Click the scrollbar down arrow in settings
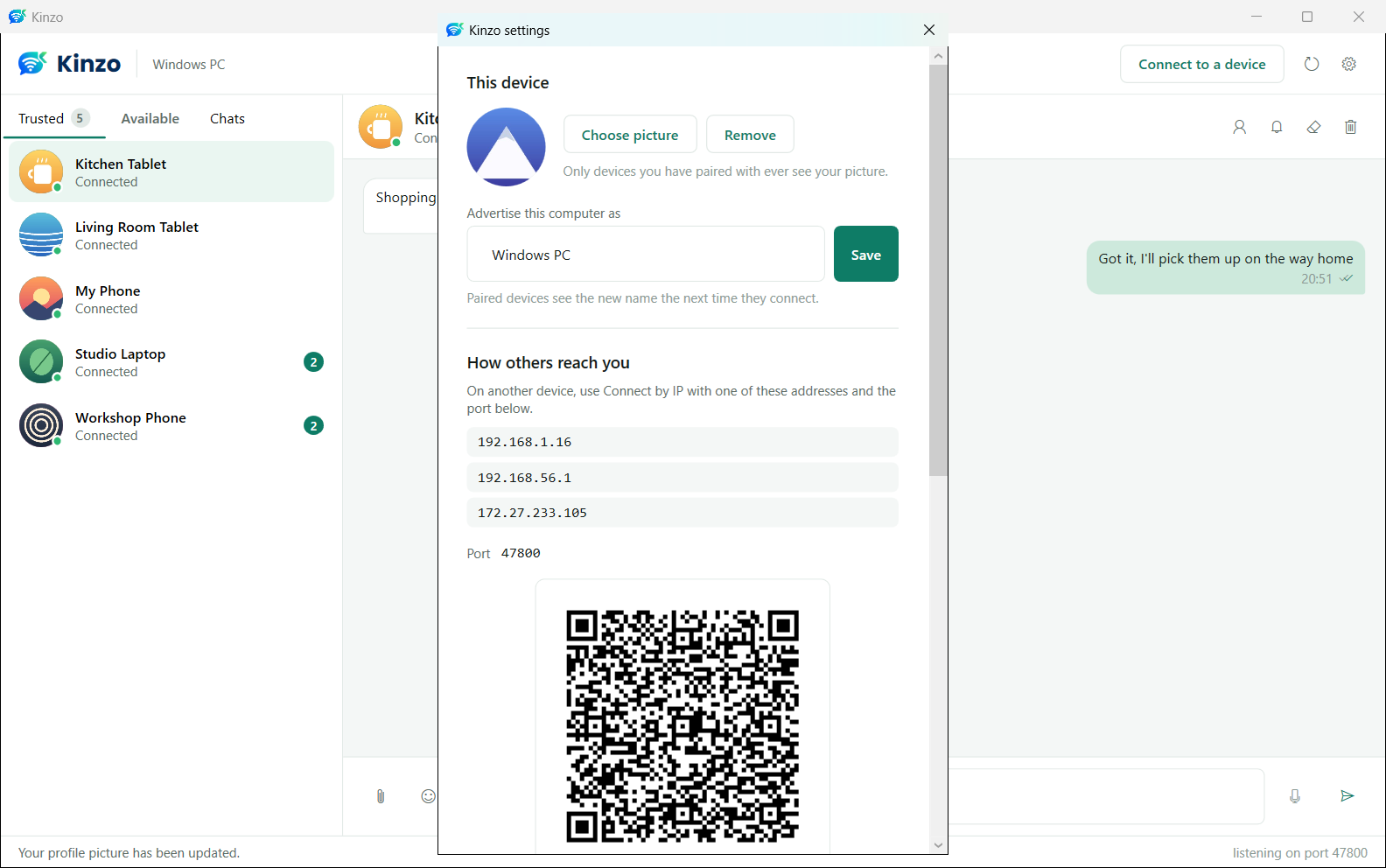This screenshot has width=1386, height=868. [x=938, y=845]
